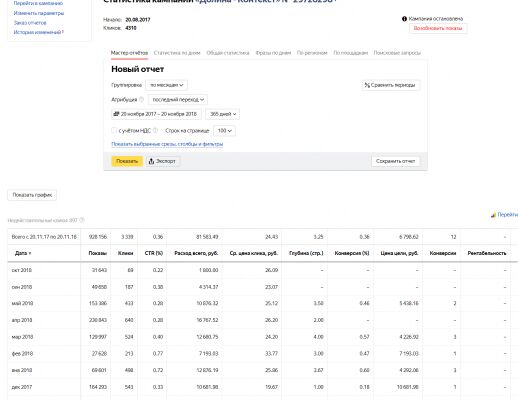Click the 'Сохранить отчет' button
The height and width of the screenshot is (400, 518).
pyautogui.click(x=395, y=161)
